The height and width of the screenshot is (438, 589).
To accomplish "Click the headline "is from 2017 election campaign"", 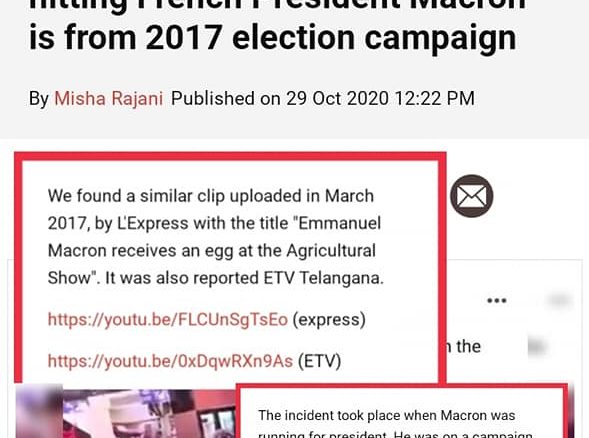I will (x=273, y=38).
